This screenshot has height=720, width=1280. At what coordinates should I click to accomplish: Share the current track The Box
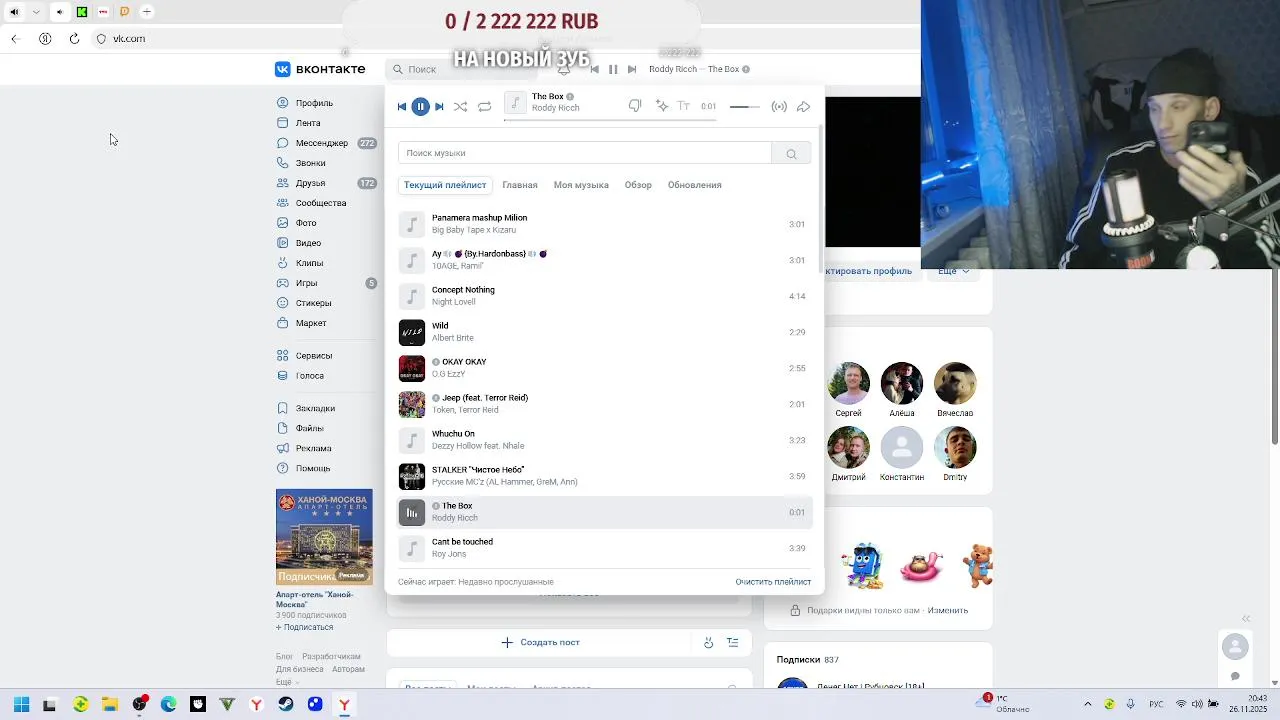[803, 106]
